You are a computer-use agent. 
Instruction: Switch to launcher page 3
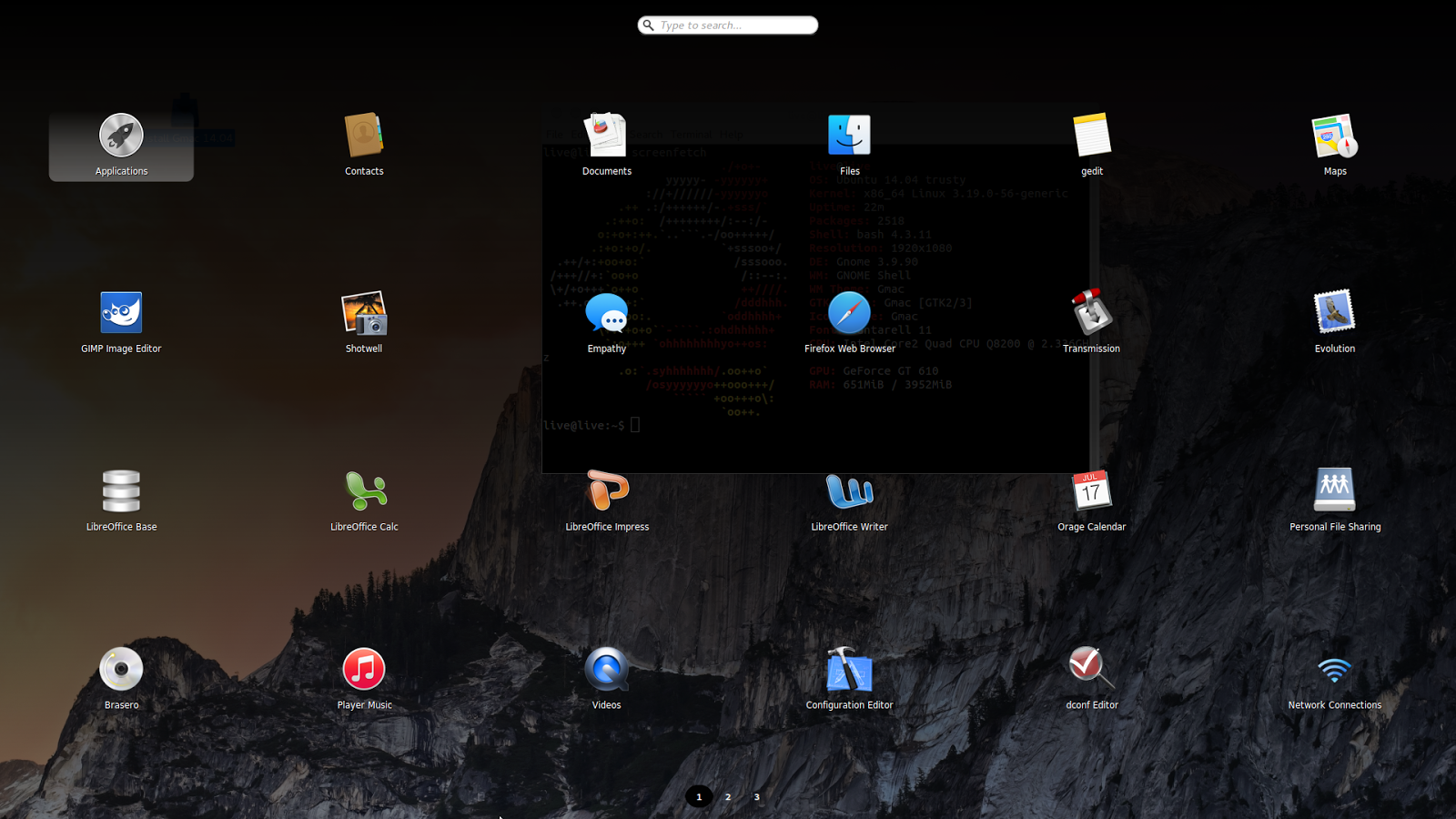(x=756, y=797)
